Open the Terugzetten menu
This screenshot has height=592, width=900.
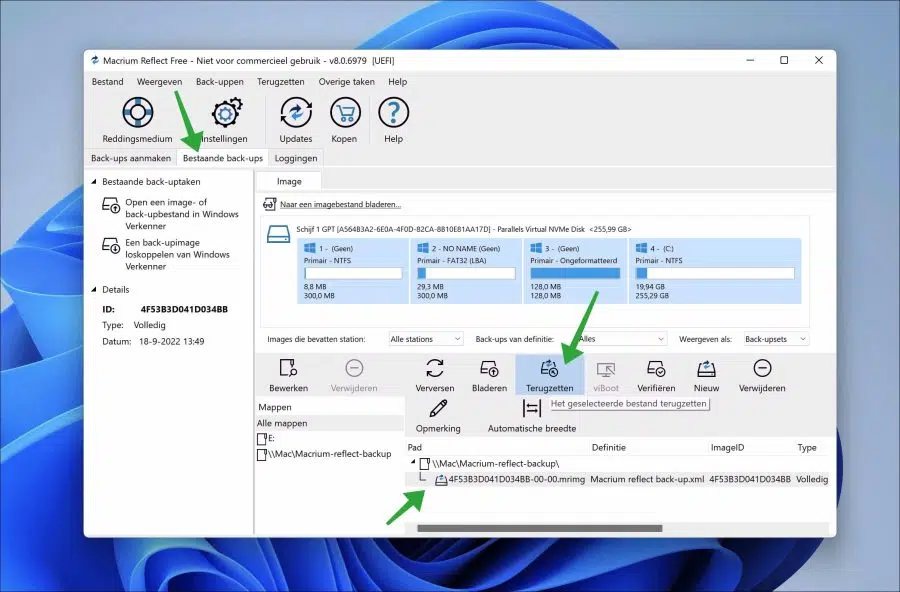(281, 82)
